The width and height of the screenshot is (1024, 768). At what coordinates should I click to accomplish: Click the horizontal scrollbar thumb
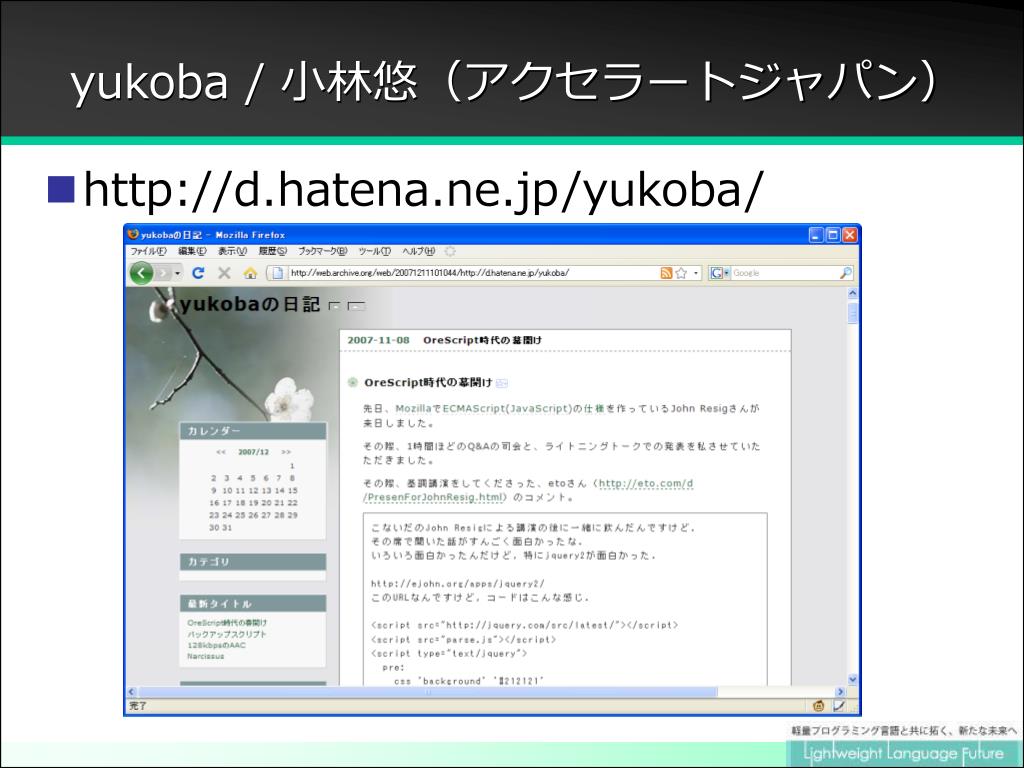click(x=428, y=692)
